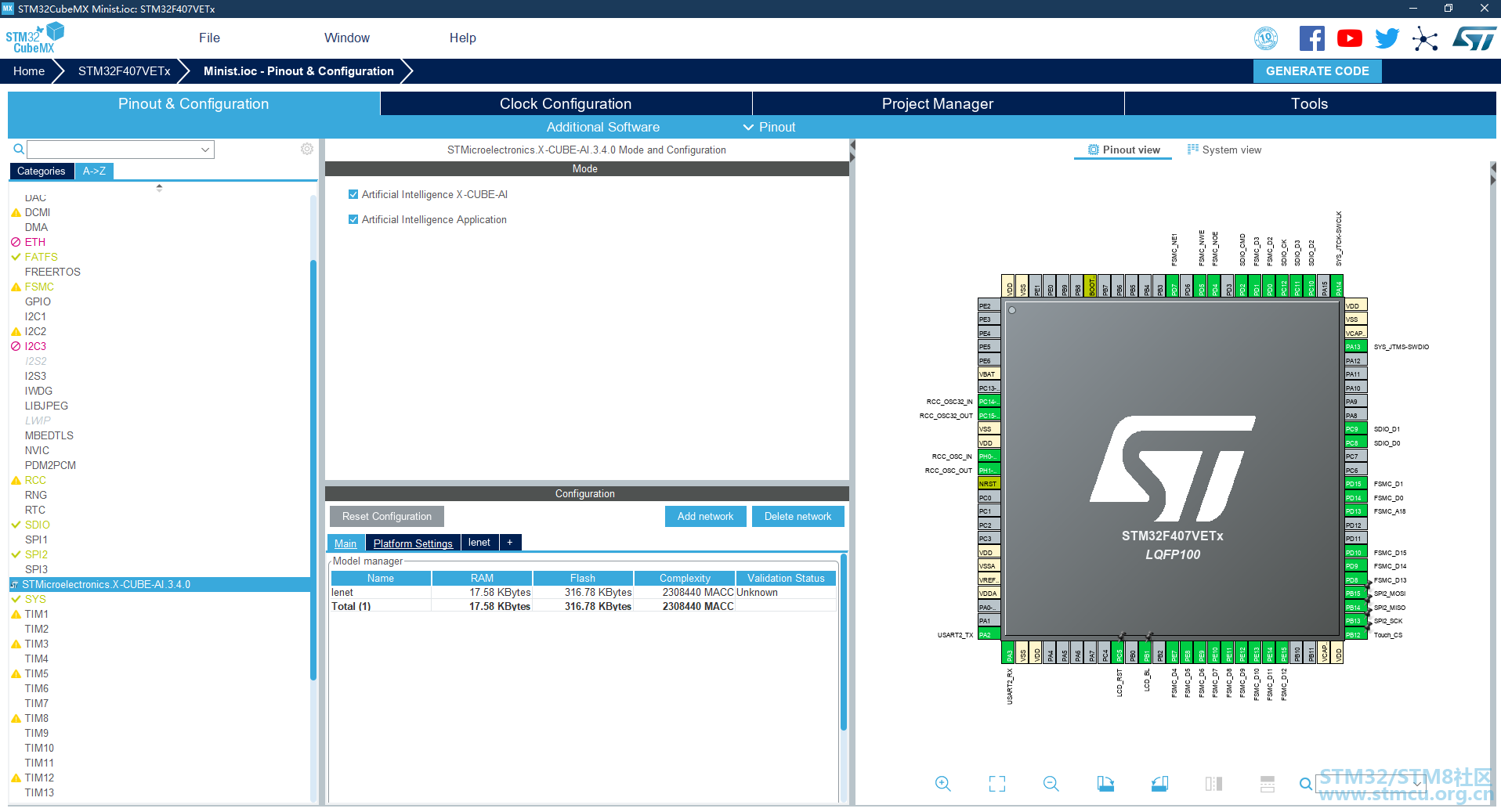Screen dimensions: 1501x812
Task: Open the File menu
Action: (209, 38)
